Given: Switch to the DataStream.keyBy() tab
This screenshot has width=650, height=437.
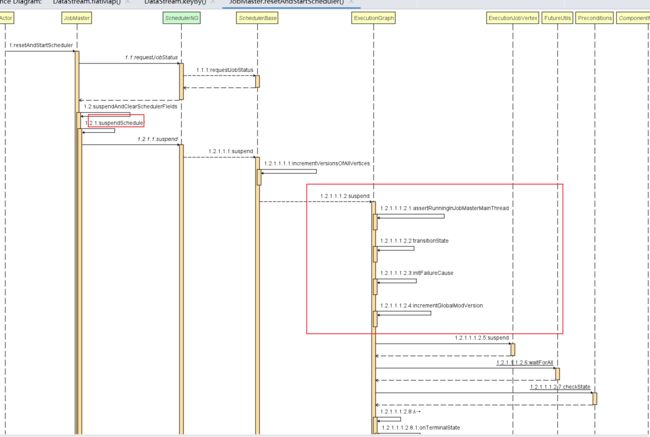Looking at the screenshot, I should [x=175, y=2].
